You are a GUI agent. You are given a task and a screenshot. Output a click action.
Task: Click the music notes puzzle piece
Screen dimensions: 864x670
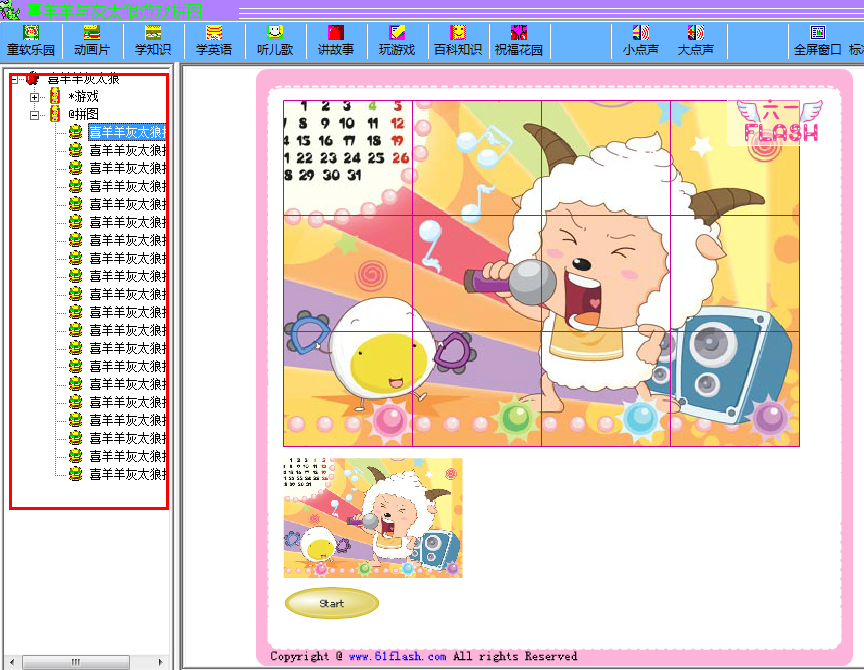pyautogui.click(x=477, y=158)
